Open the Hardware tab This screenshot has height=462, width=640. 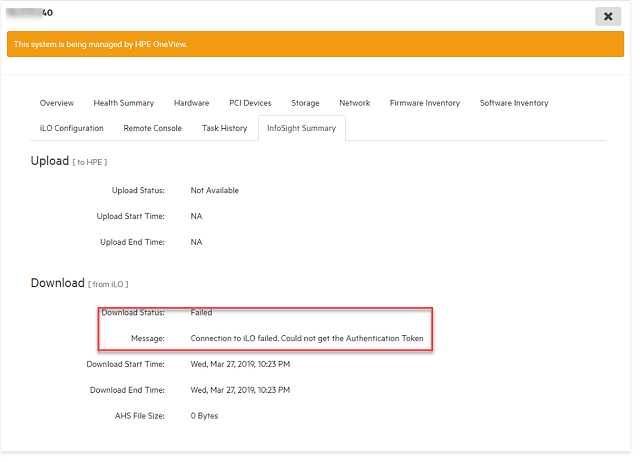click(x=191, y=103)
